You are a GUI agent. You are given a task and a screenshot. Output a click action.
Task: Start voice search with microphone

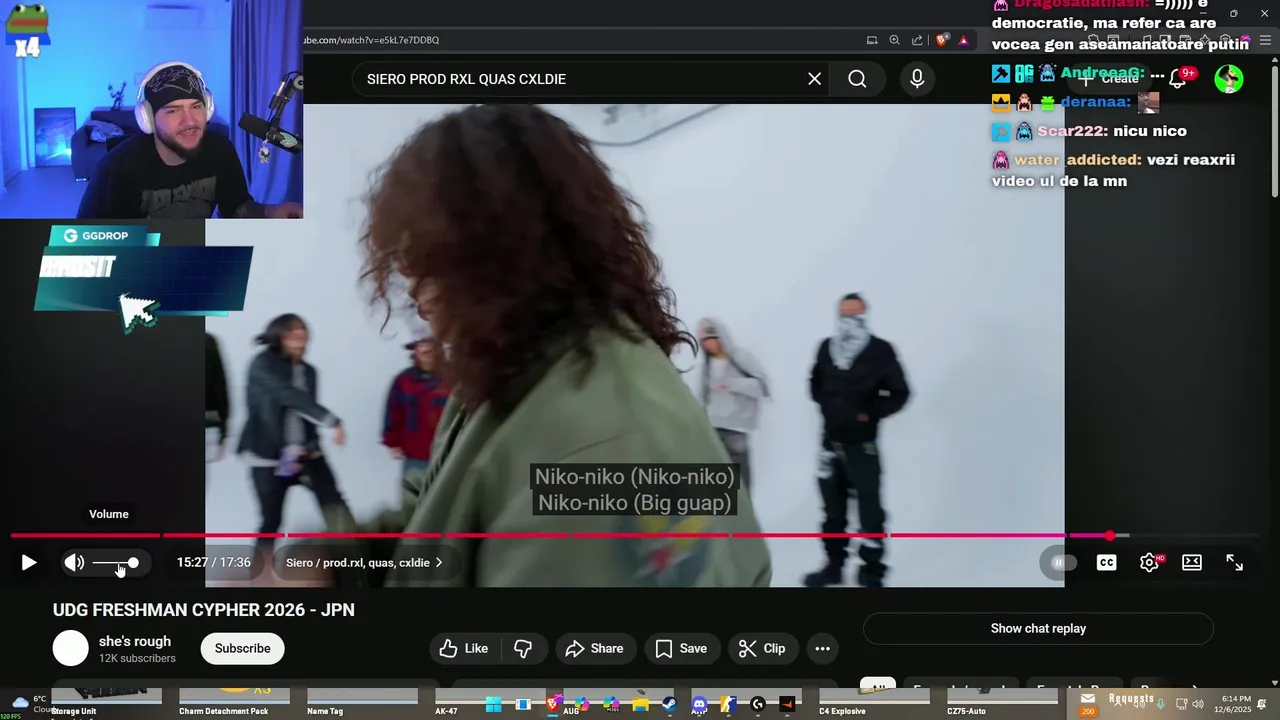917,79
